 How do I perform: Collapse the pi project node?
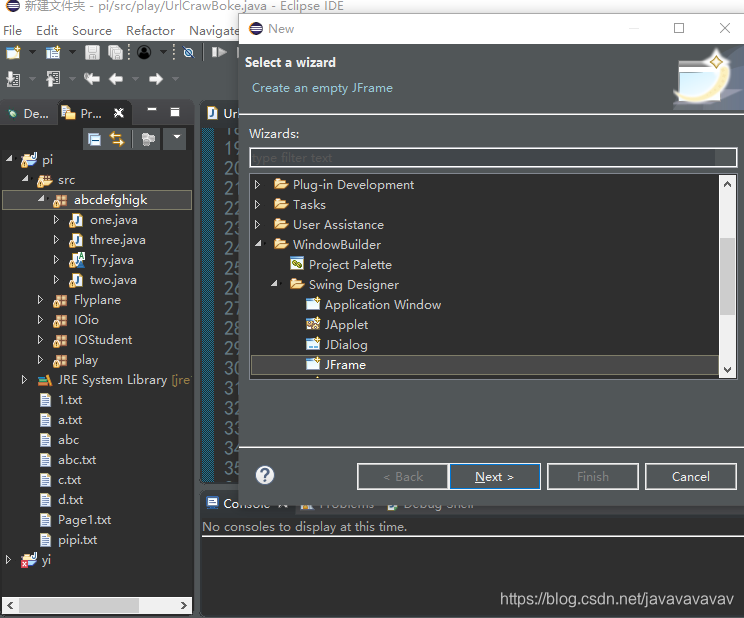(x=9, y=159)
